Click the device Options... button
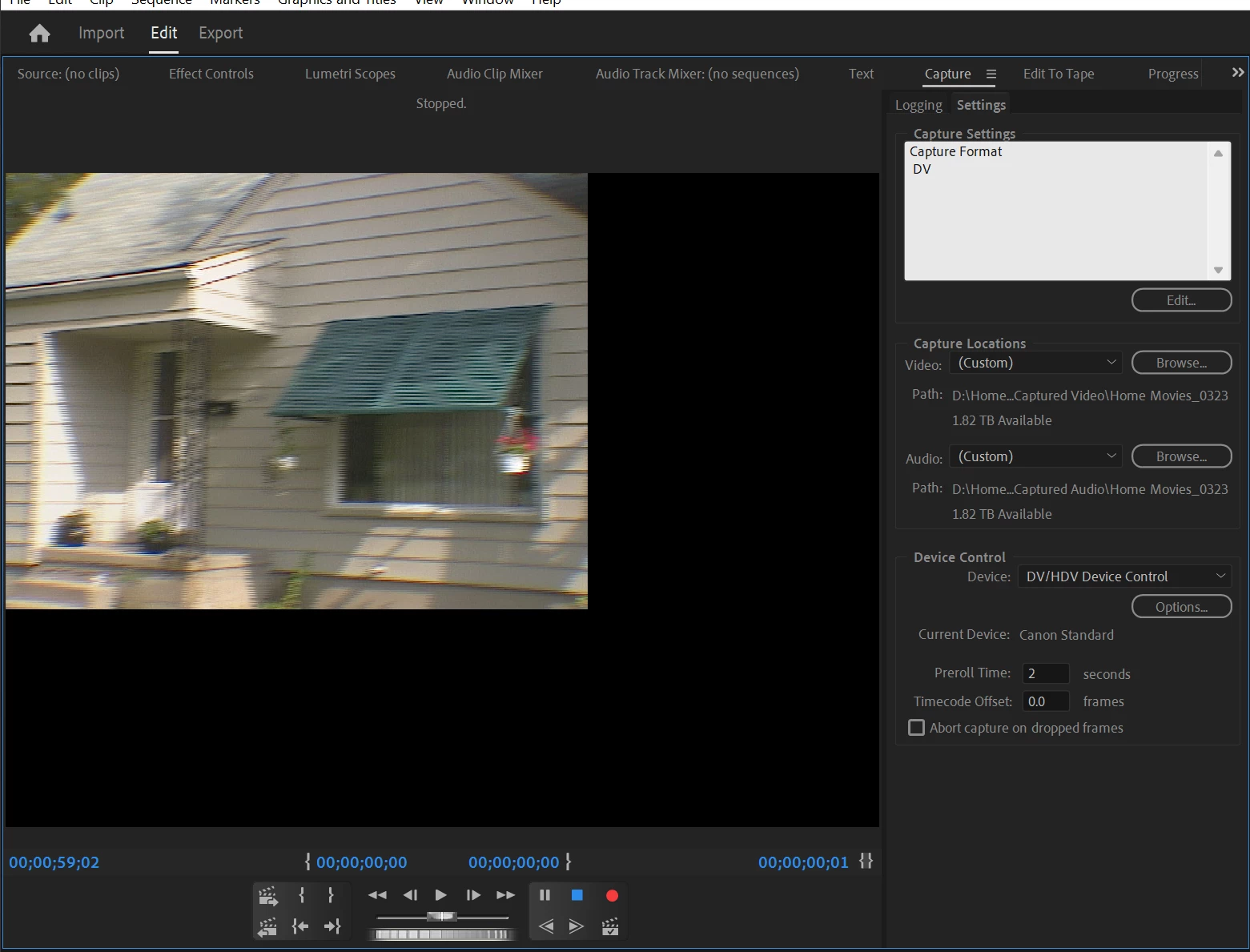Viewport: 1250px width, 952px height. pos(1181,607)
